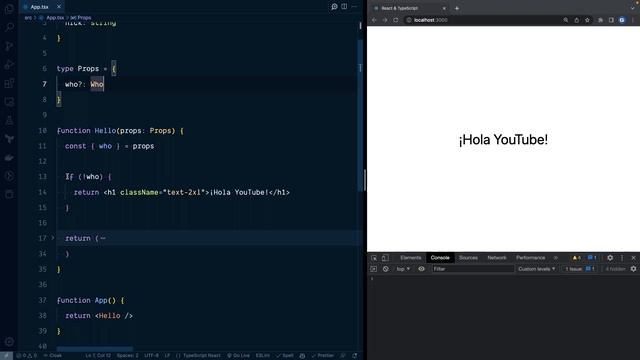Open DevTools settings gear in tab bar
Viewport: 640px width, 360px height.
[x=610, y=258]
